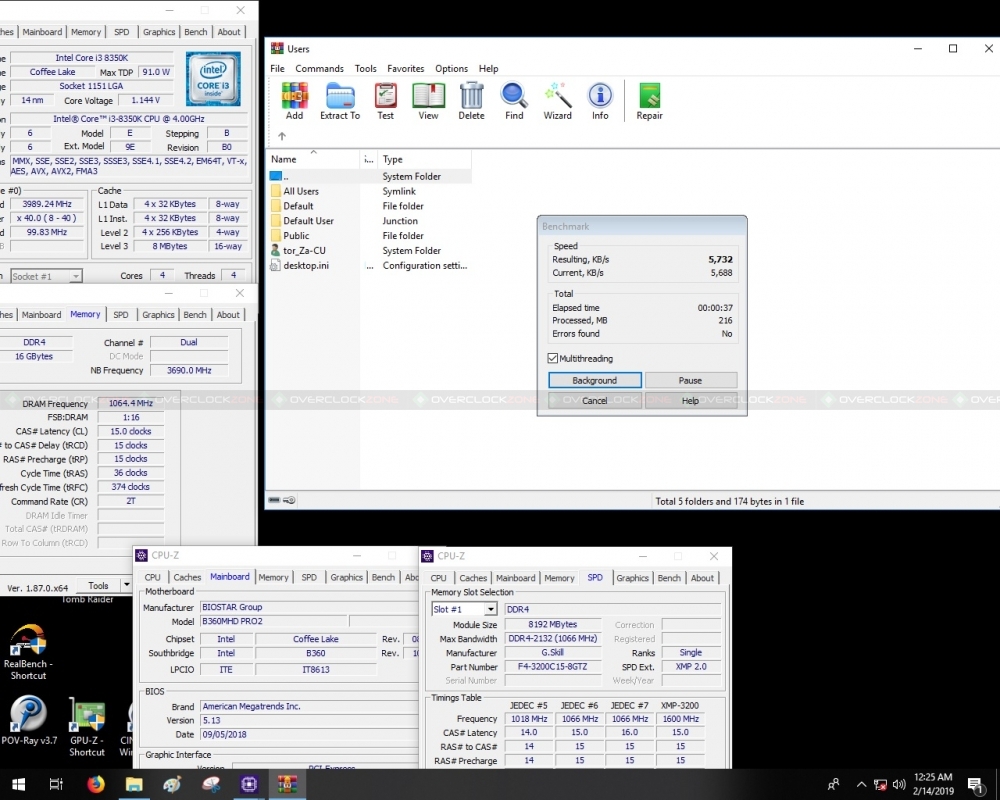
Task: Open the Windows Start button
Action: (x=18, y=784)
